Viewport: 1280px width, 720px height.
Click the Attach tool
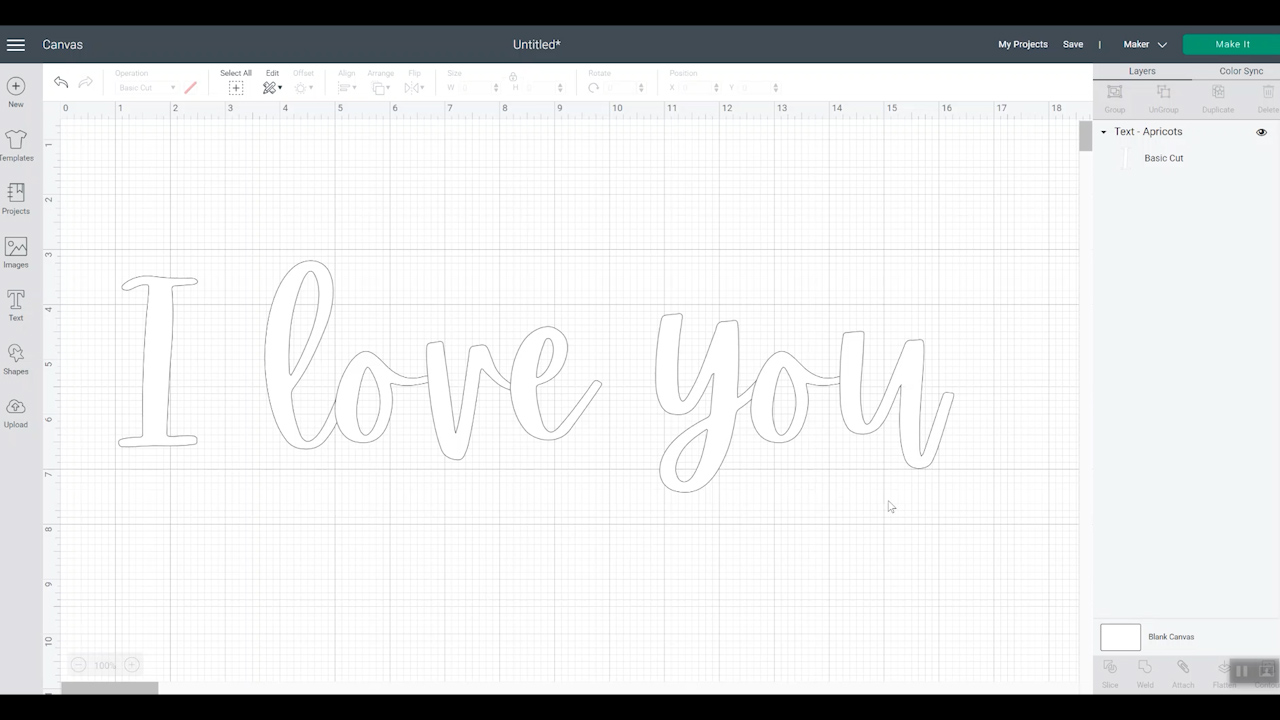(1183, 673)
